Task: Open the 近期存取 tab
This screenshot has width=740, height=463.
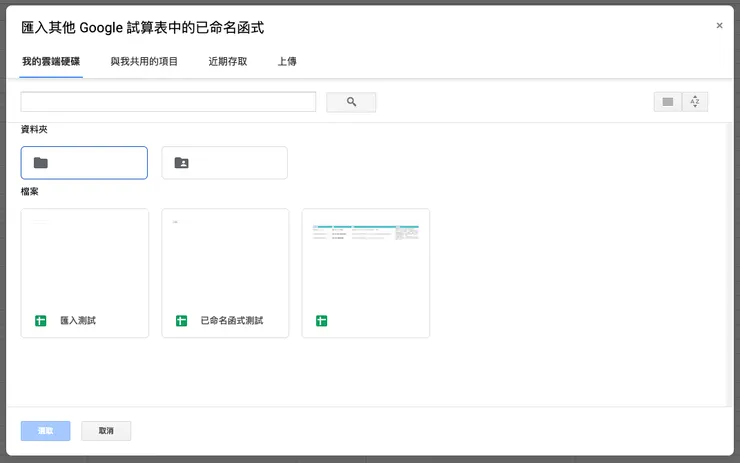Action: click(228, 61)
